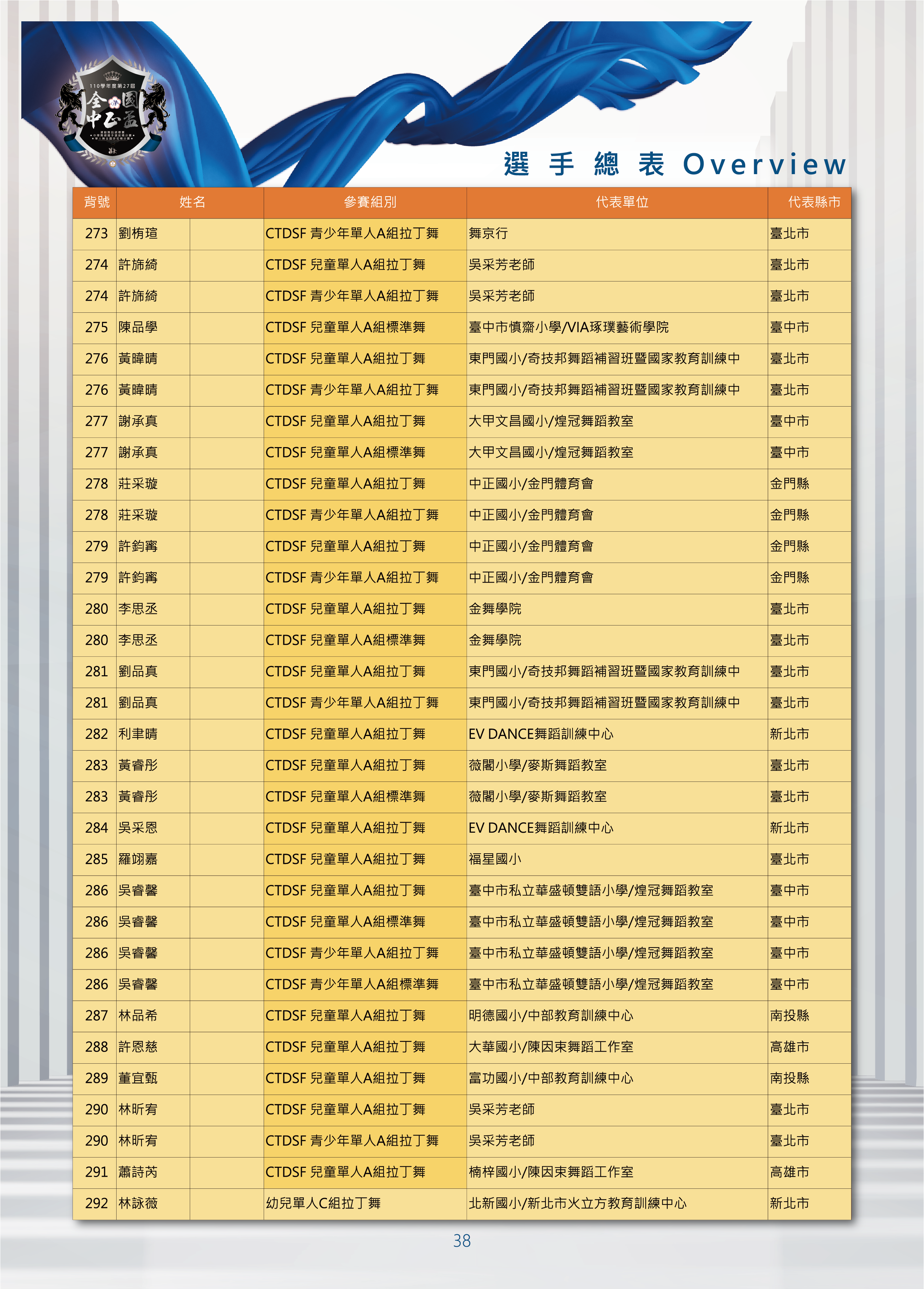Click bib number 285

click(97, 859)
